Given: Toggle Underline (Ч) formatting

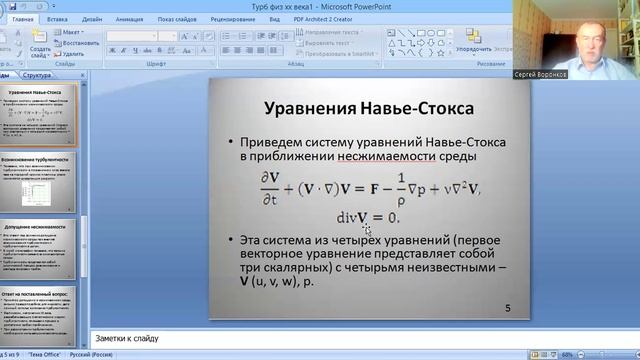Looking at the screenshot, I should [x=136, y=51].
